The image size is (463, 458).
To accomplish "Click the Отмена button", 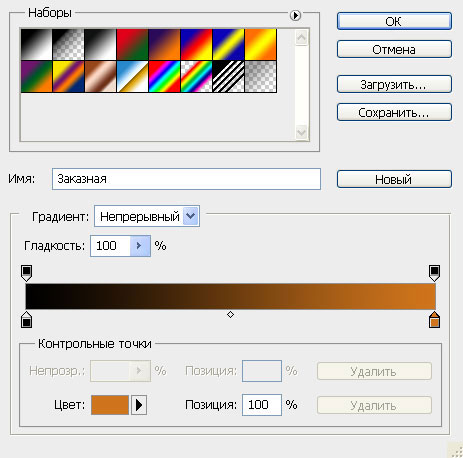I will pyautogui.click(x=394, y=49).
